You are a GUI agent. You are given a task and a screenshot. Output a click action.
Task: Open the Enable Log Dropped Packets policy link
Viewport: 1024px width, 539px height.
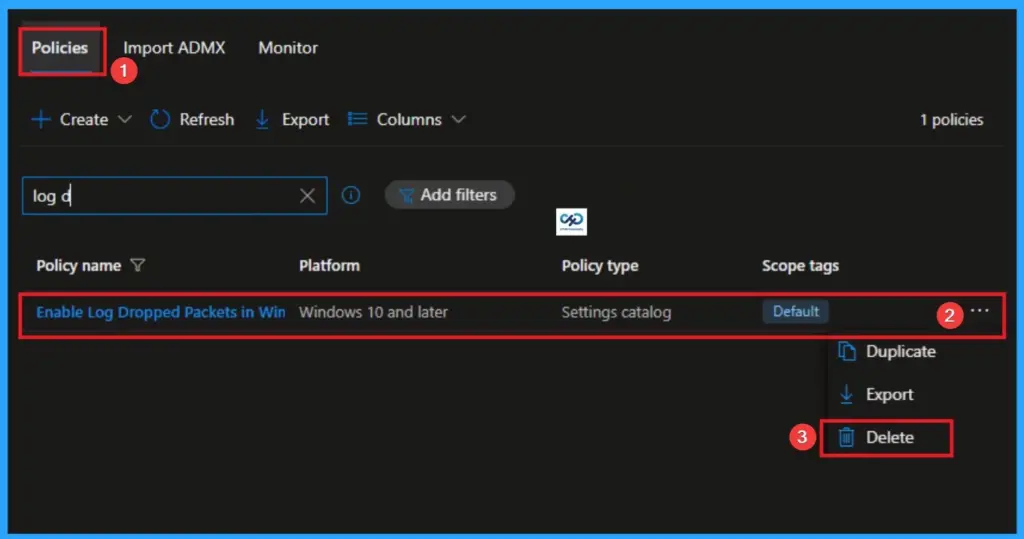[161, 312]
